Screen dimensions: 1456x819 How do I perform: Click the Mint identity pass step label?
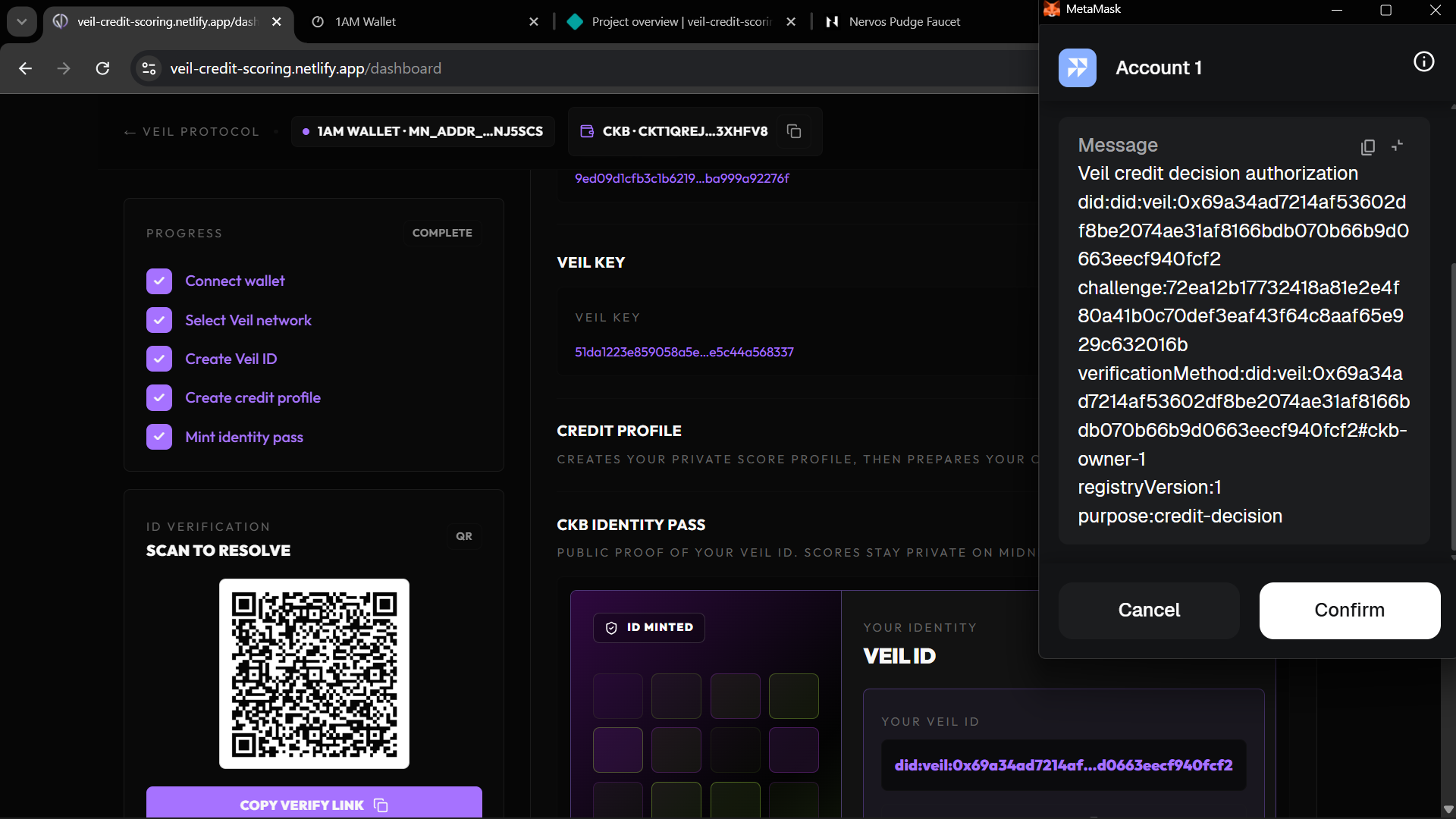[244, 437]
